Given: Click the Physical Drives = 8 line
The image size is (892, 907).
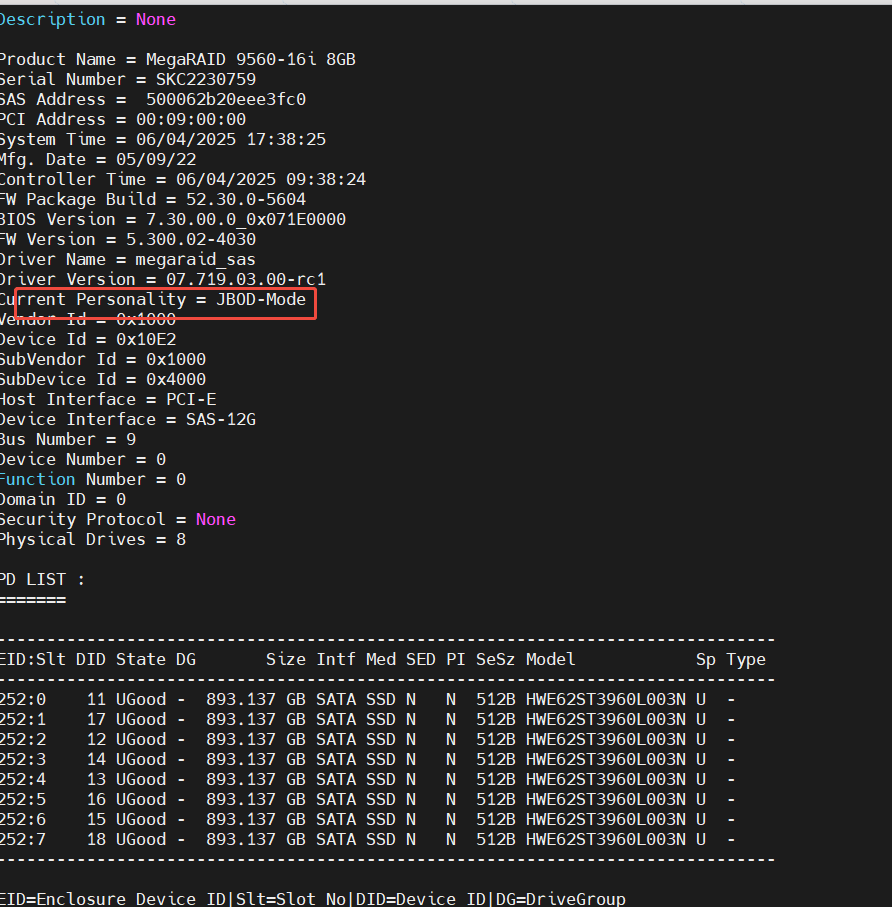Looking at the screenshot, I should (x=93, y=540).
